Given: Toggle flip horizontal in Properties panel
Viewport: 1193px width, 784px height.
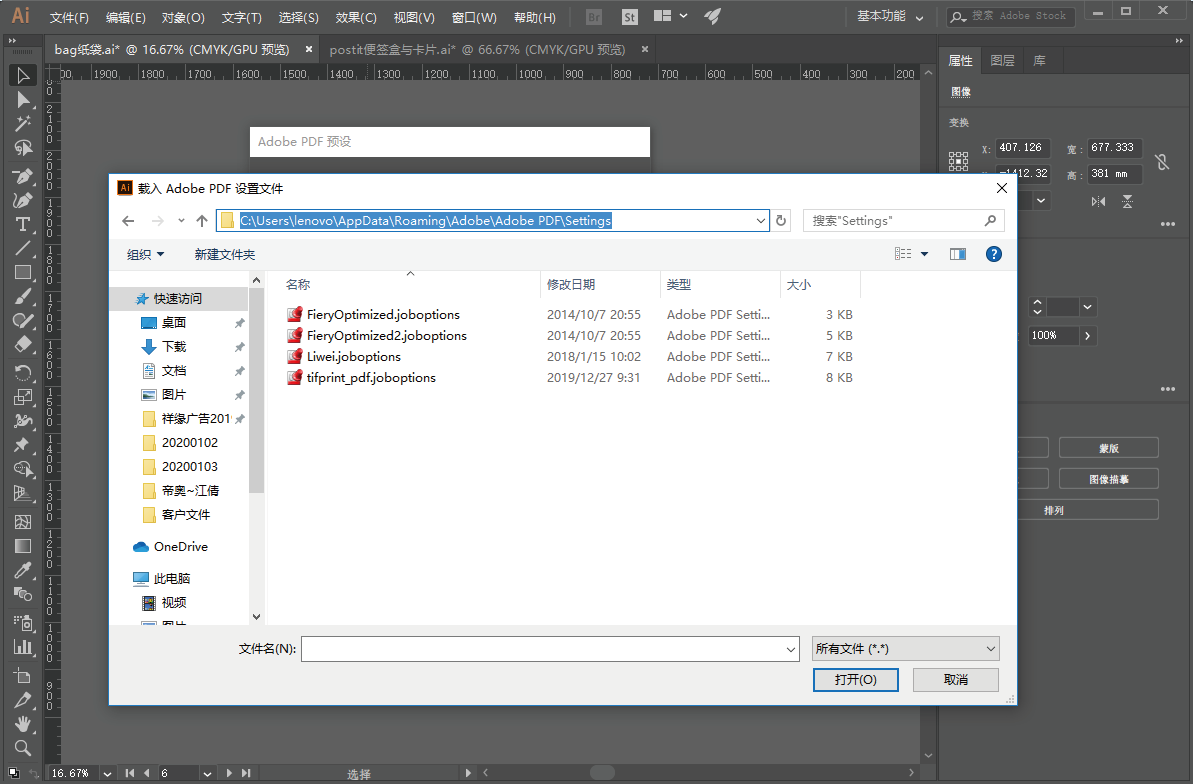Looking at the screenshot, I should (x=1098, y=202).
